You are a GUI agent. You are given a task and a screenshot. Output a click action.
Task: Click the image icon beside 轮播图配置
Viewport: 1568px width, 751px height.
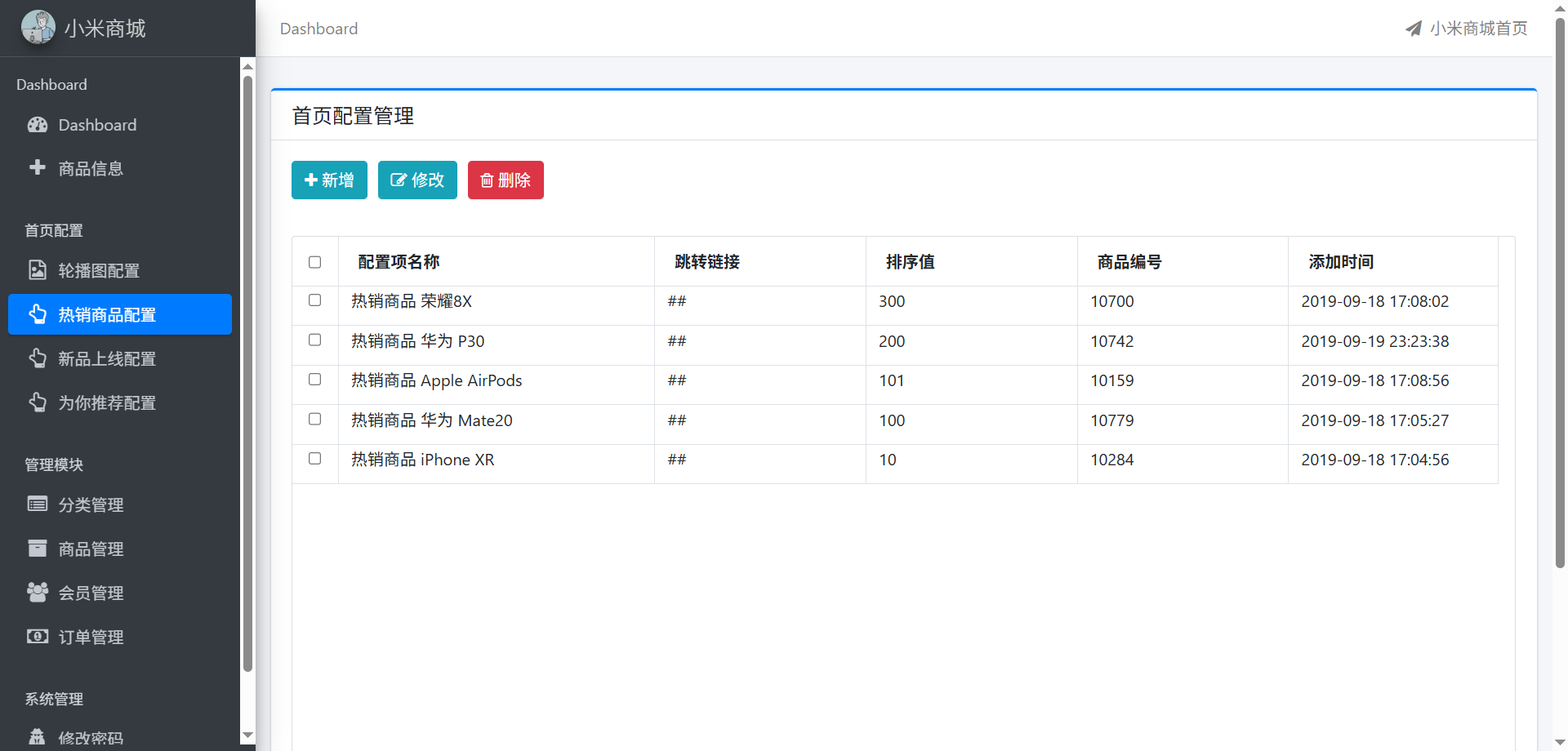coord(38,270)
